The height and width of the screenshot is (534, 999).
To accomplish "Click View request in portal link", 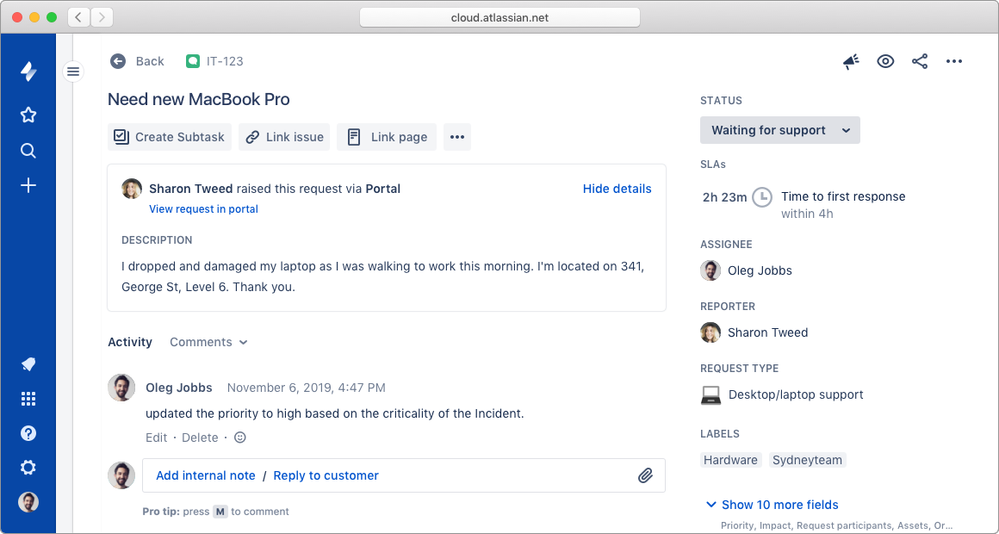I will (204, 209).
